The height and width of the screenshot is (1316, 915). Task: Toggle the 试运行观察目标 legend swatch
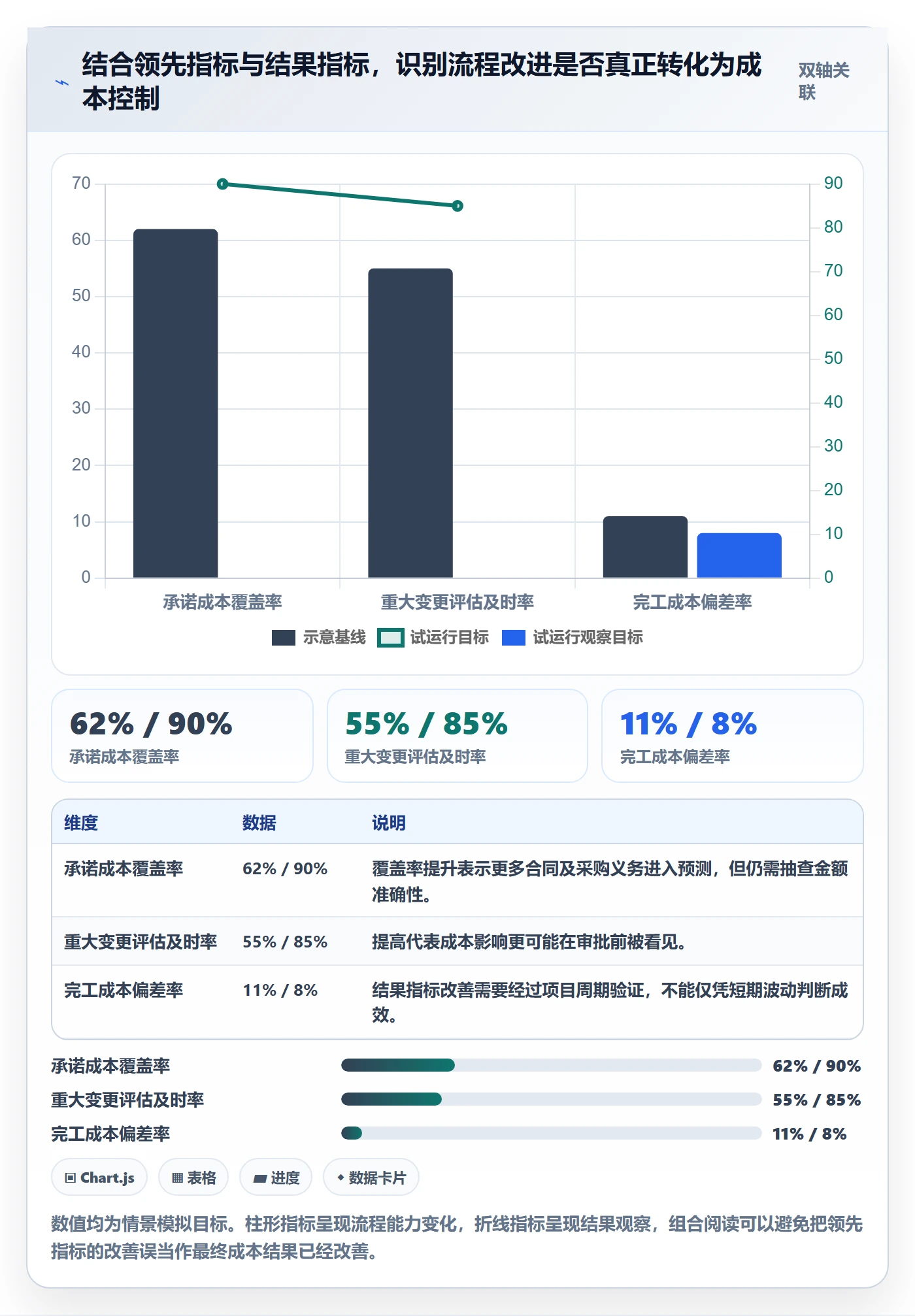514,638
